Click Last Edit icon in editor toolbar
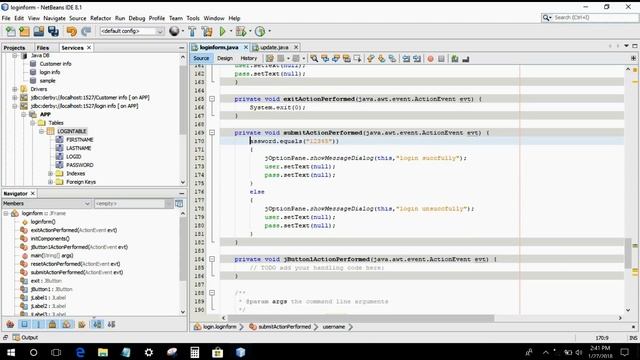This screenshot has height=360, width=640. 269,59
